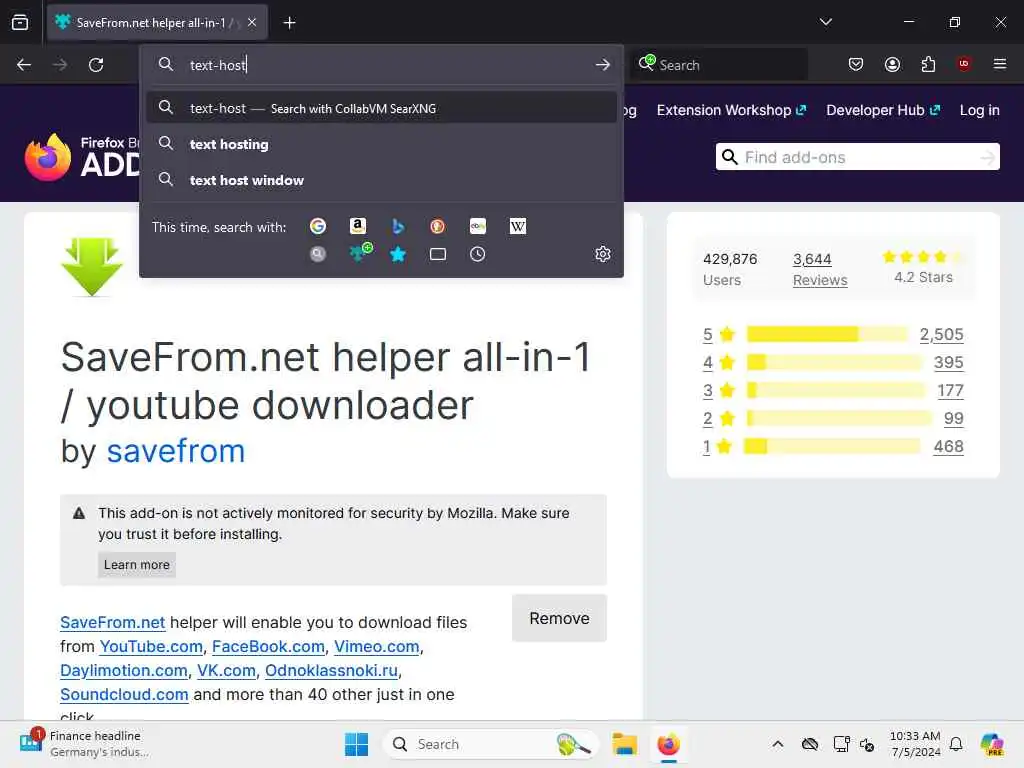The height and width of the screenshot is (768, 1024).
Task: Click the five-star rating bar
Action: pyautogui.click(x=827, y=334)
